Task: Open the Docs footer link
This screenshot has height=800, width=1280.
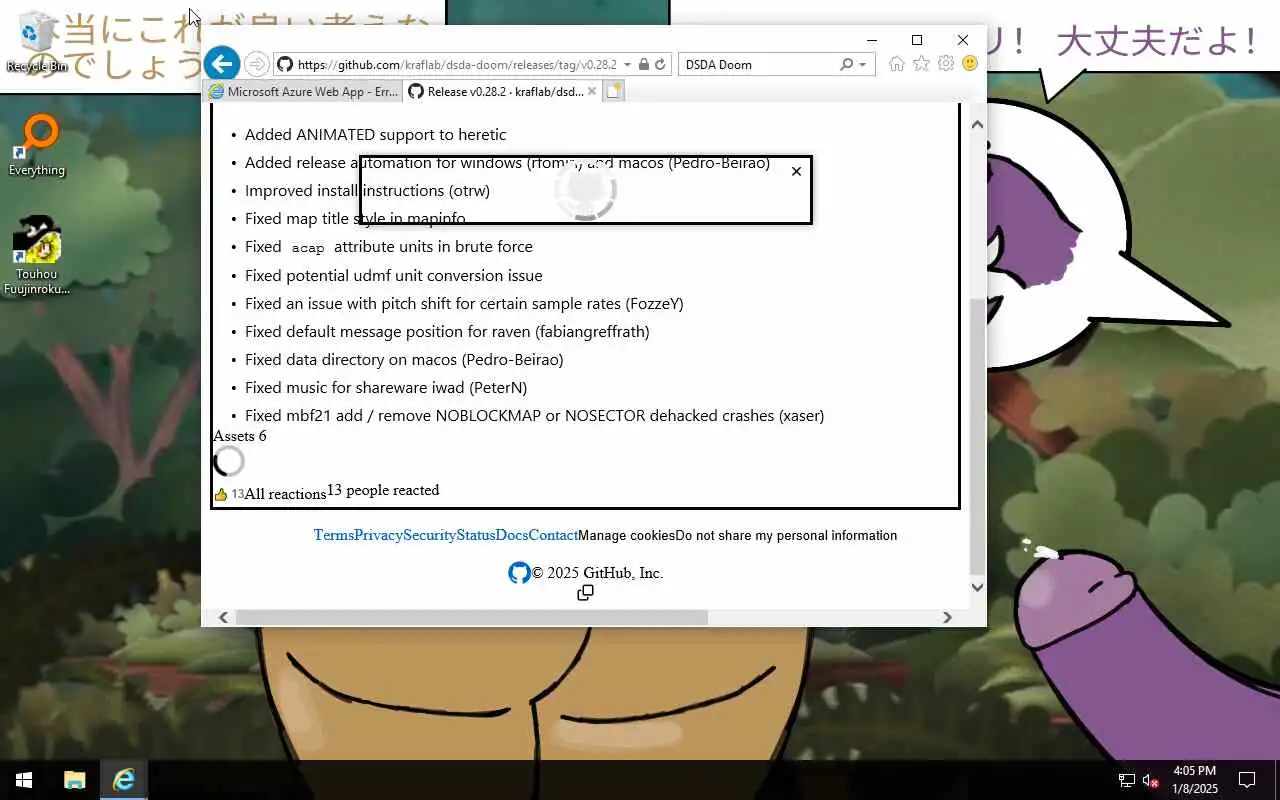Action: tap(512, 535)
